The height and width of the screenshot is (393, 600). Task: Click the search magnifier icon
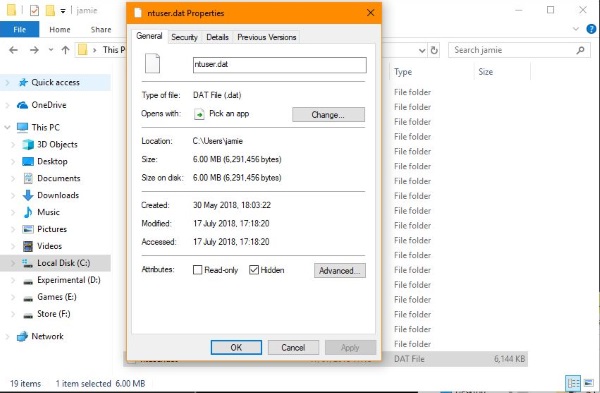[x=580, y=50]
